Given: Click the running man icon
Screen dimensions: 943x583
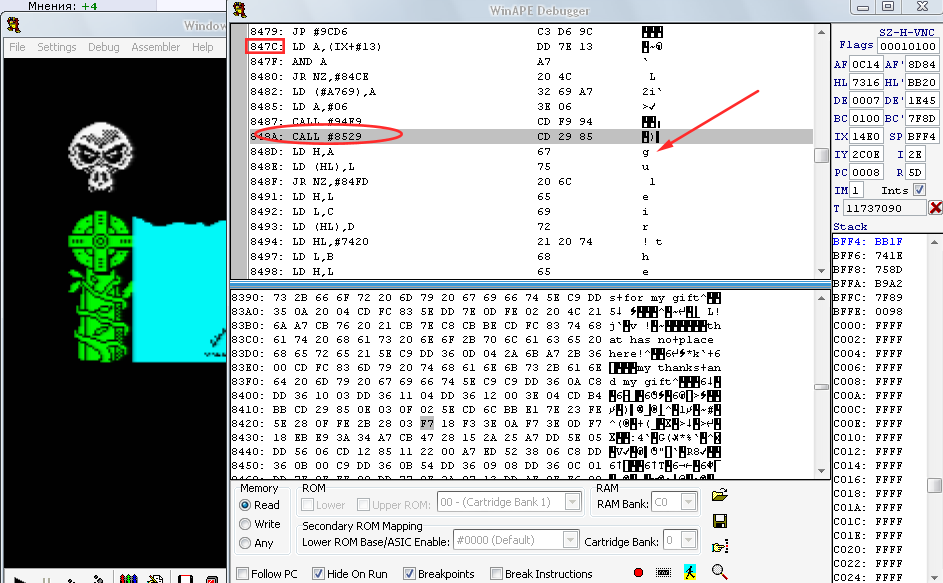Looking at the screenshot, I should [x=690, y=573].
